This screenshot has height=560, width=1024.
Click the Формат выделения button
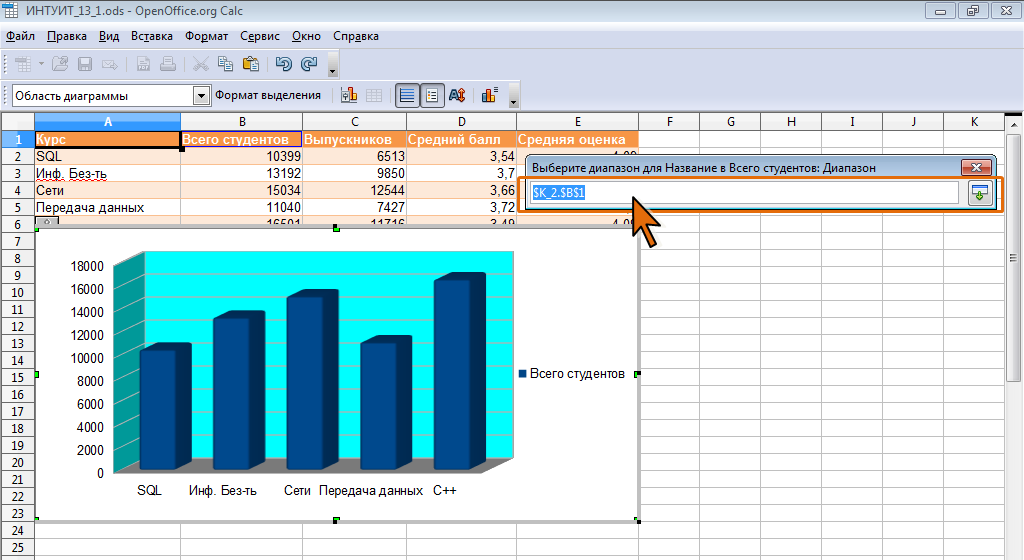268,95
